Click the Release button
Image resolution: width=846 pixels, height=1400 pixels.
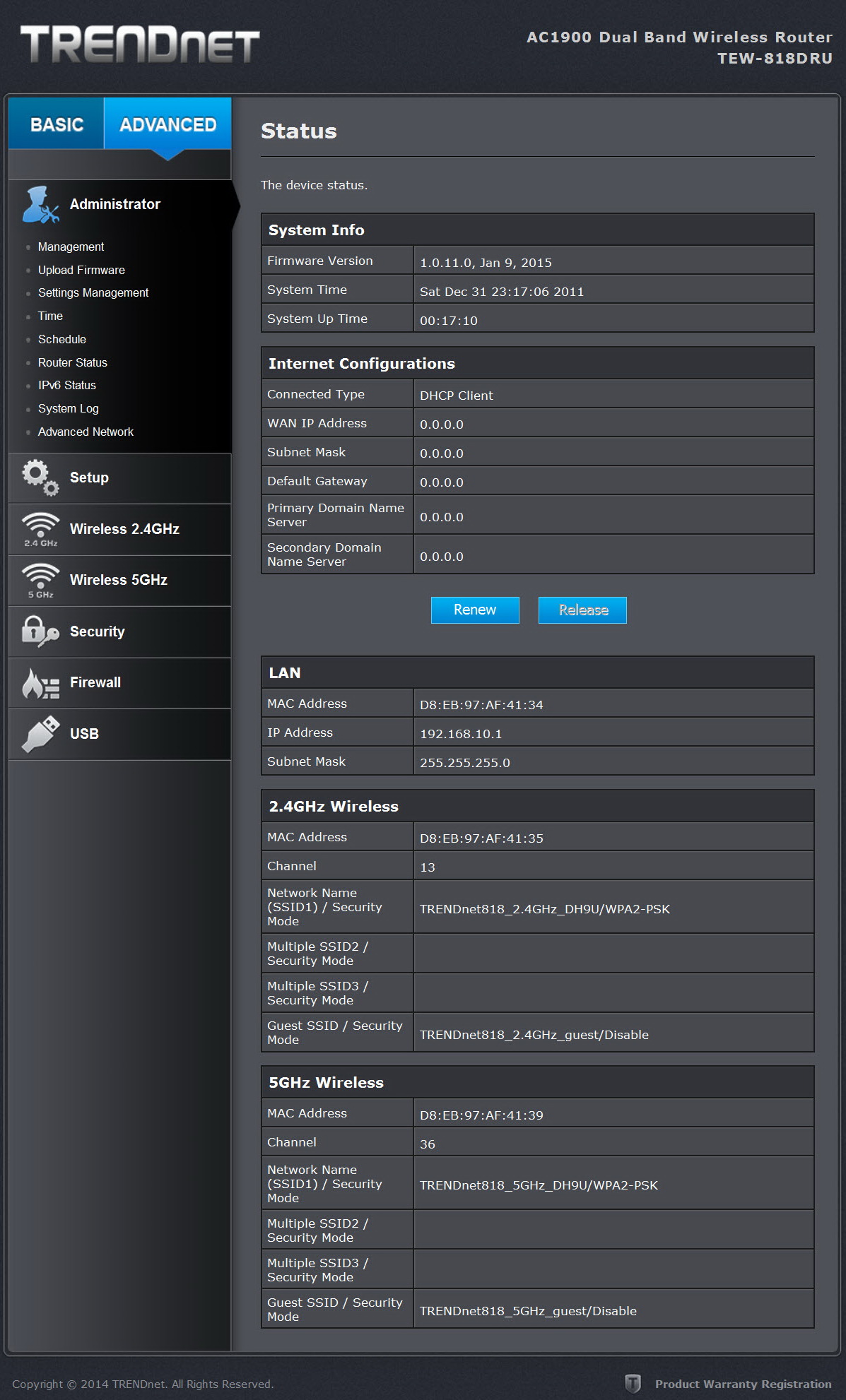coord(582,610)
